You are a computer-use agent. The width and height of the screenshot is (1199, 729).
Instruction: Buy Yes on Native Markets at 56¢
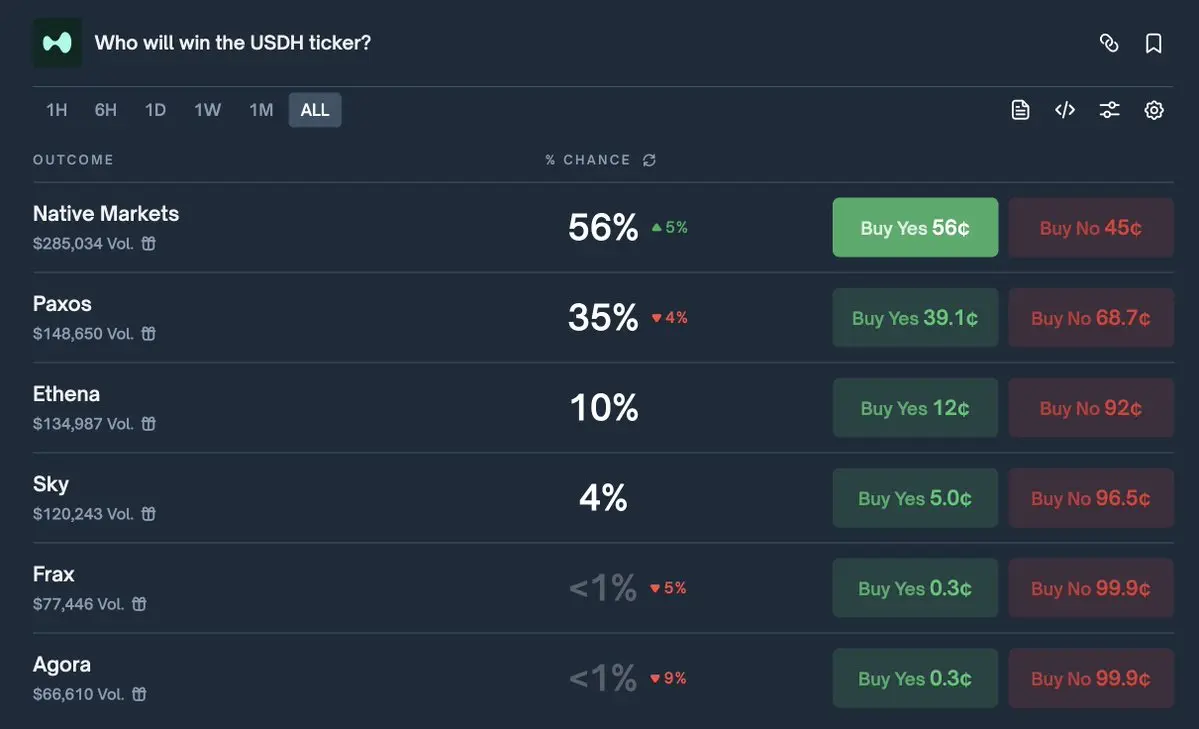[x=915, y=227]
